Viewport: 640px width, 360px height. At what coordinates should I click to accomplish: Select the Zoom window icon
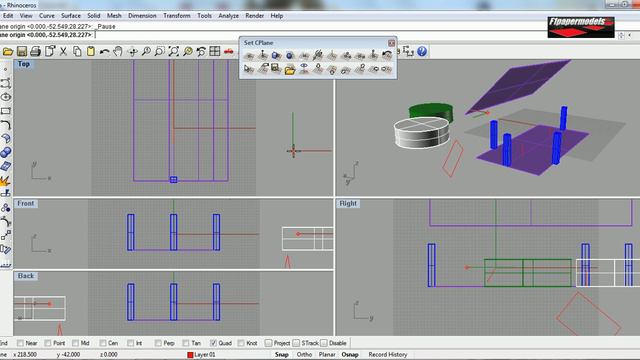pyautogui.click(x=160, y=51)
